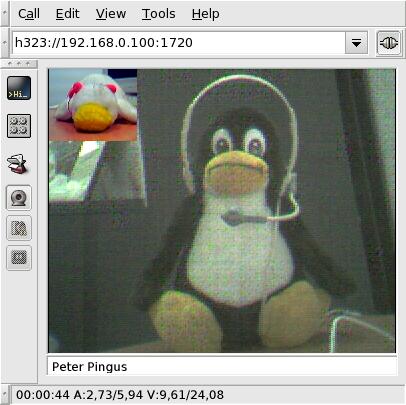Show the control panel dialpad icon
The width and height of the screenshot is (406, 405).
[x=19, y=126]
